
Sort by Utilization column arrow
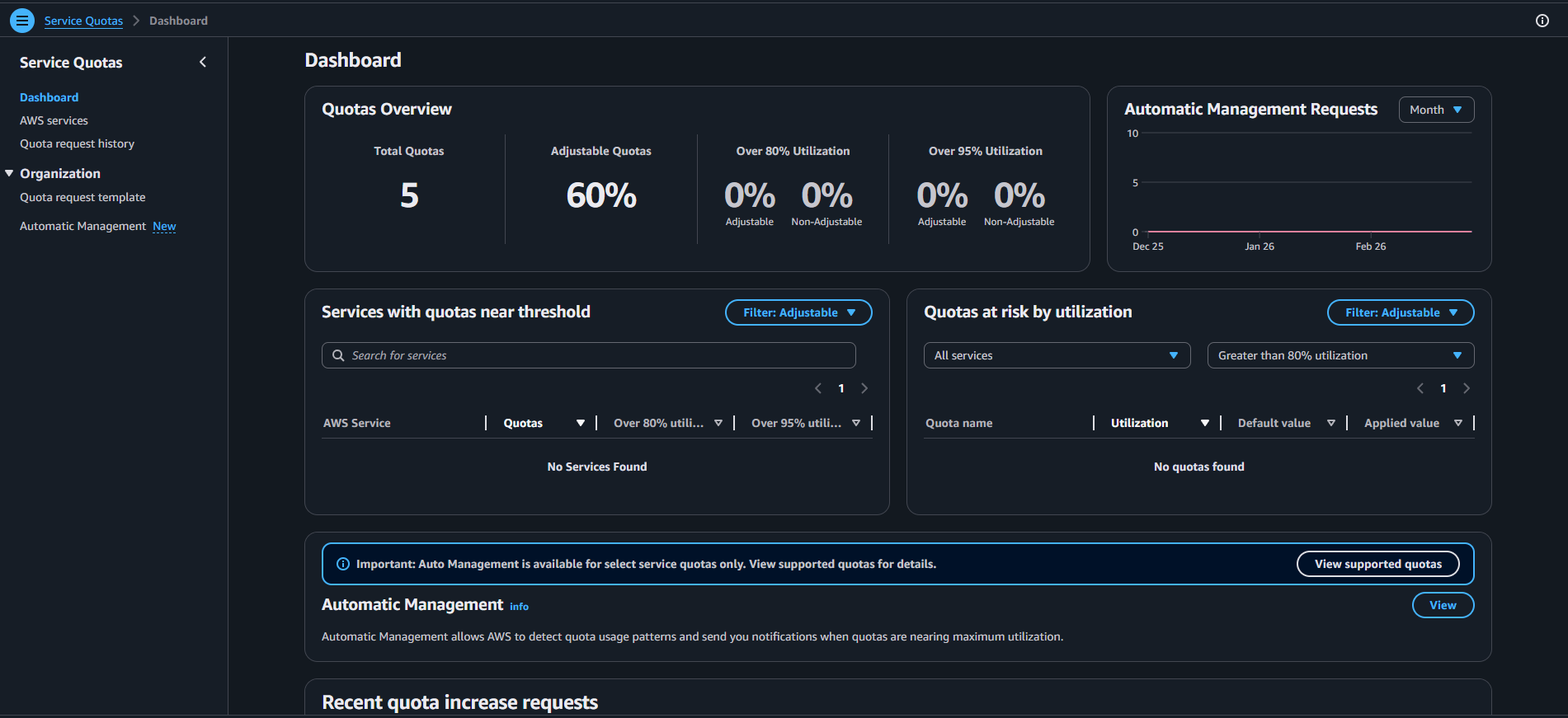click(1205, 423)
